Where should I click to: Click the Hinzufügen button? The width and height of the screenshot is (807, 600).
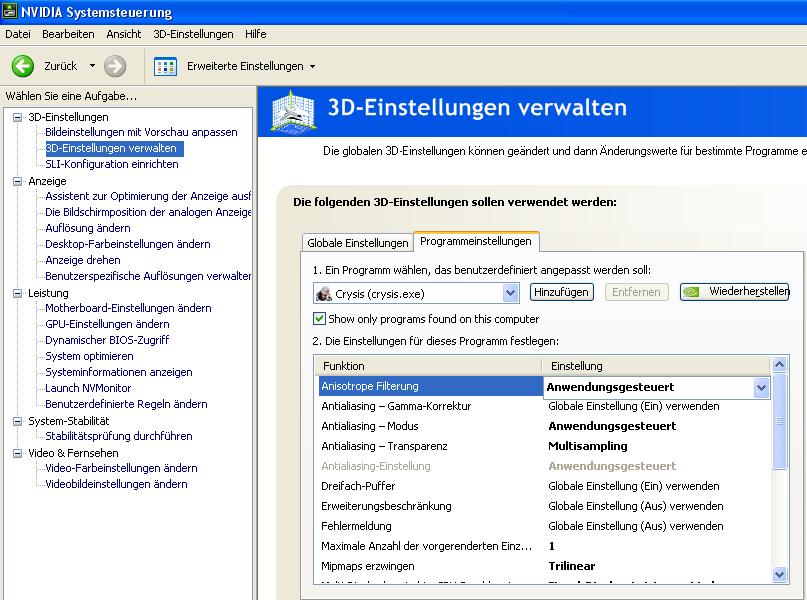click(562, 292)
